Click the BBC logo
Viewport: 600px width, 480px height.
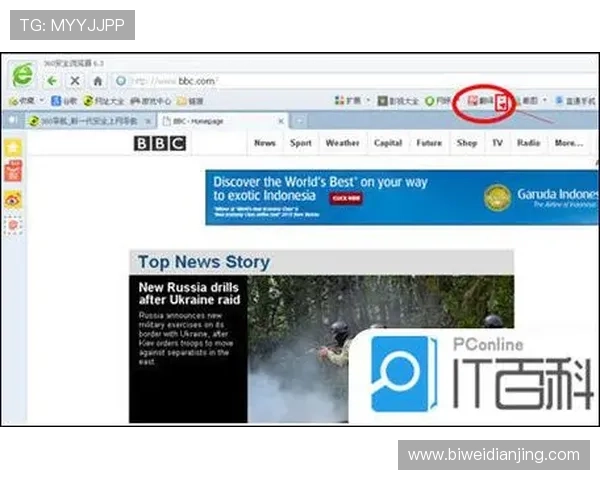coord(160,143)
